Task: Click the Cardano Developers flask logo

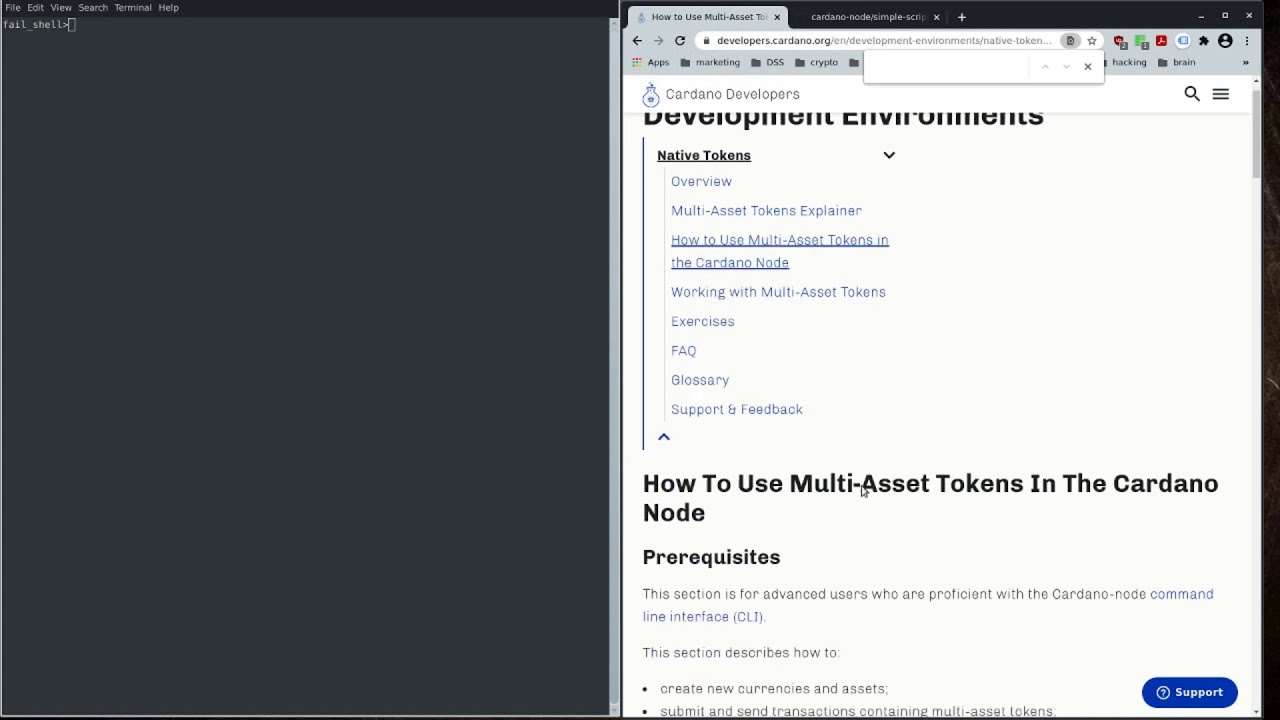Action: point(651,94)
